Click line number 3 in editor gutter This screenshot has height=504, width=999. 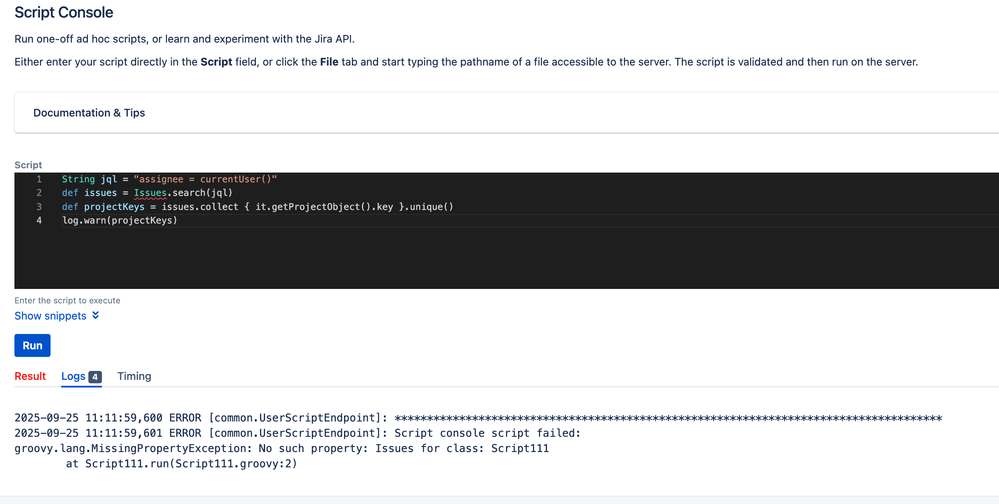(39, 207)
